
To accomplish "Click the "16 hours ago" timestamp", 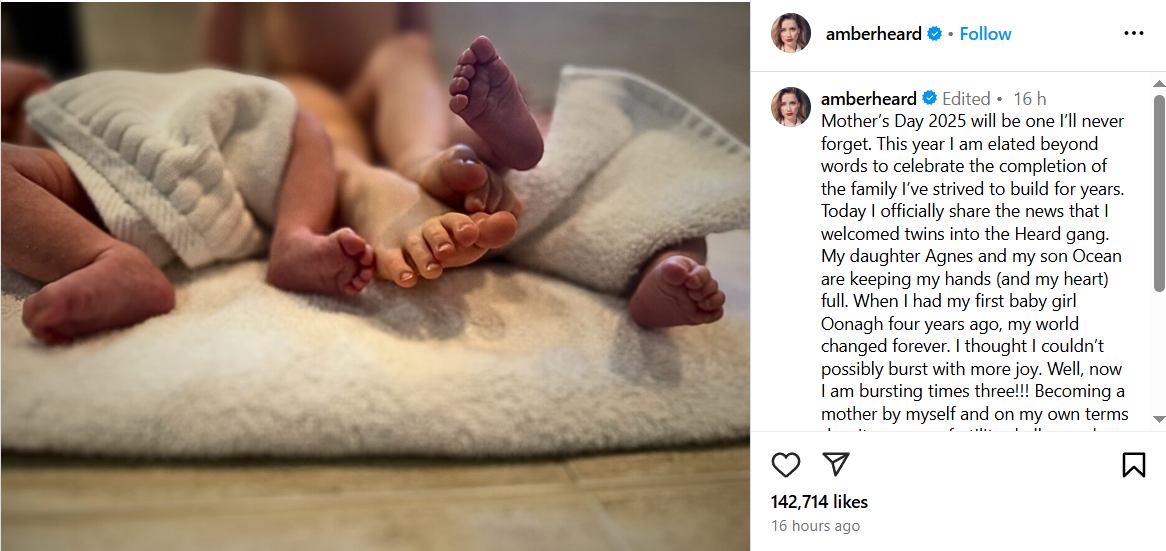I will click(x=815, y=526).
